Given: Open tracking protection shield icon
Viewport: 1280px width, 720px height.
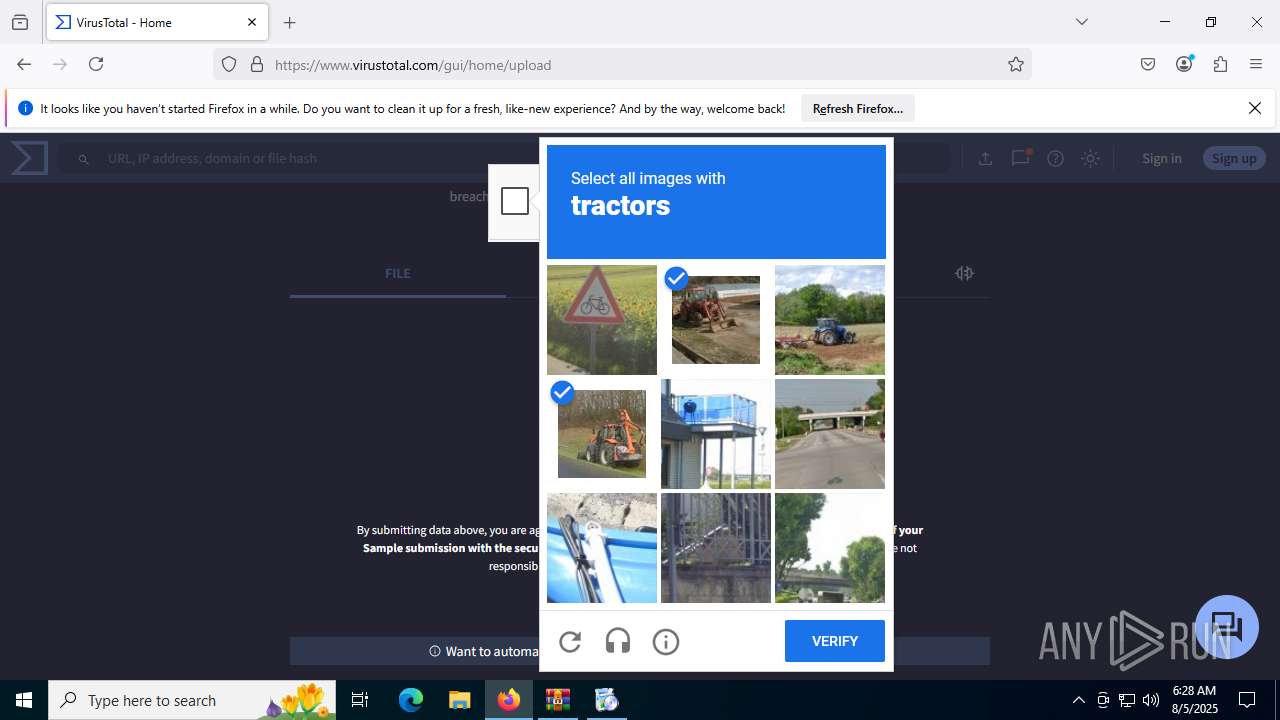Looking at the screenshot, I should (x=229, y=64).
